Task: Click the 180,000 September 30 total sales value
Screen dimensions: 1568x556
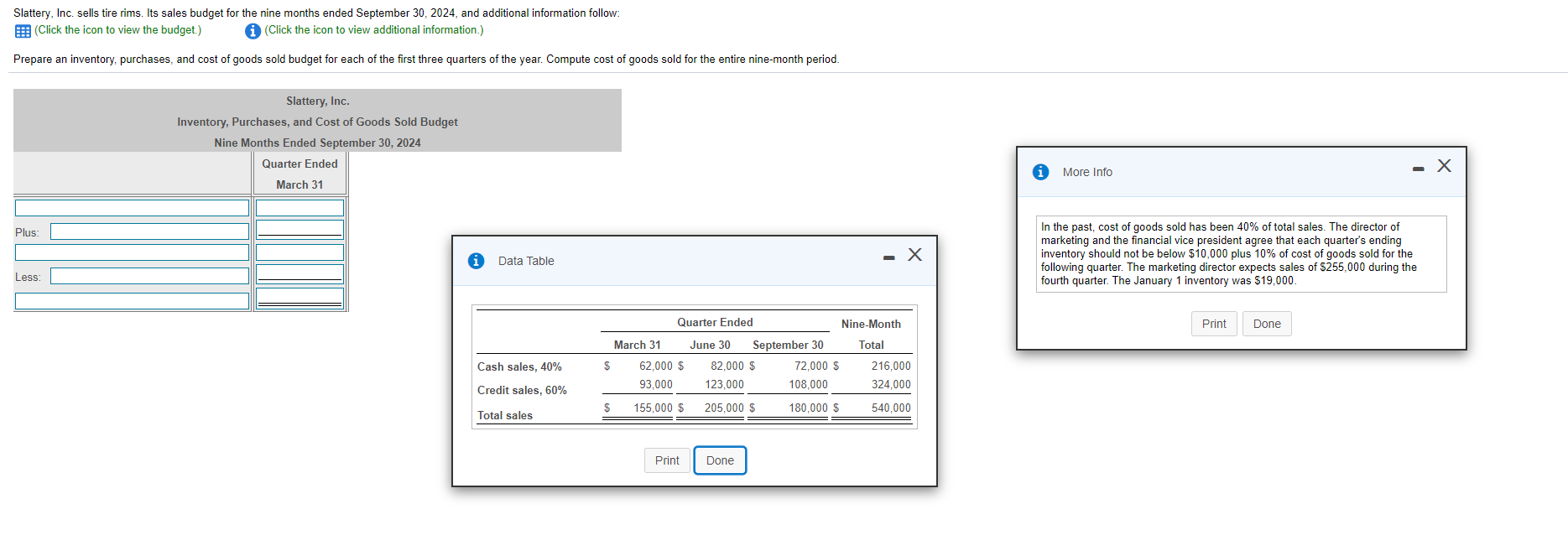Action: coord(808,408)
